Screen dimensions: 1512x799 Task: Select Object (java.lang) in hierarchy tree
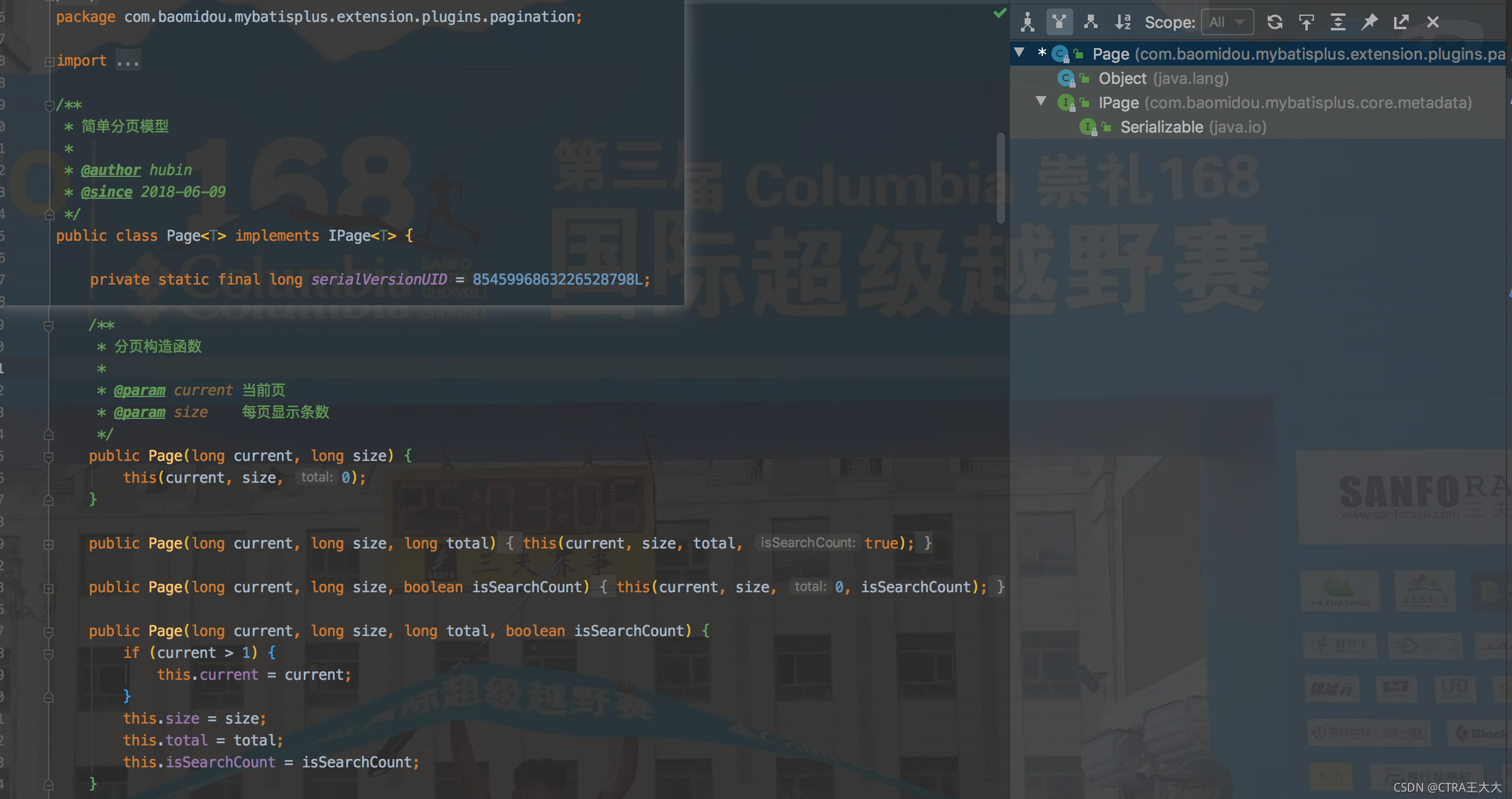[1122, 78]
